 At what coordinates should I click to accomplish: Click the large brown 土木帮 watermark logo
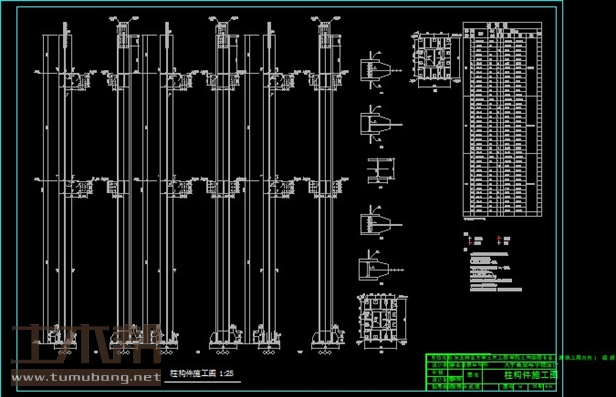click(x=86, y=344)
